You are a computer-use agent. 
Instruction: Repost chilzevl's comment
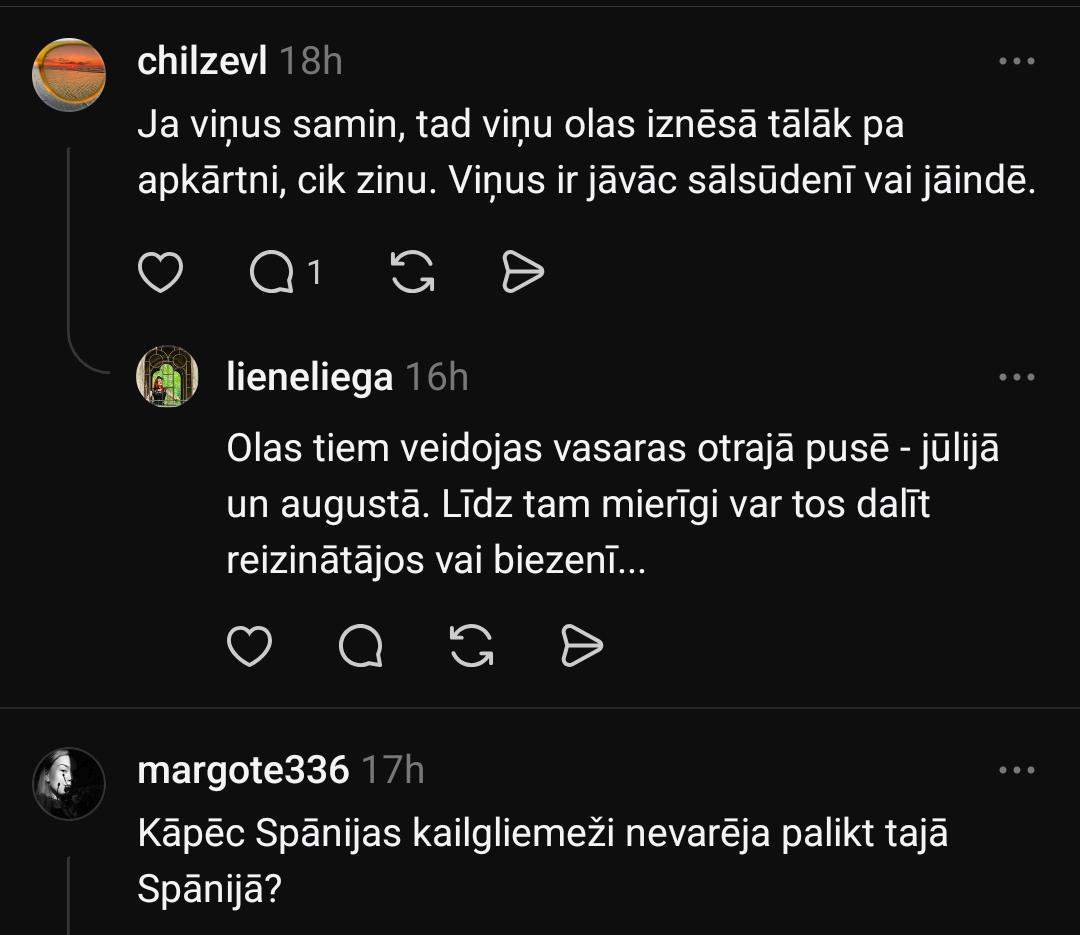pyautogui.click(x=413, y=271)
